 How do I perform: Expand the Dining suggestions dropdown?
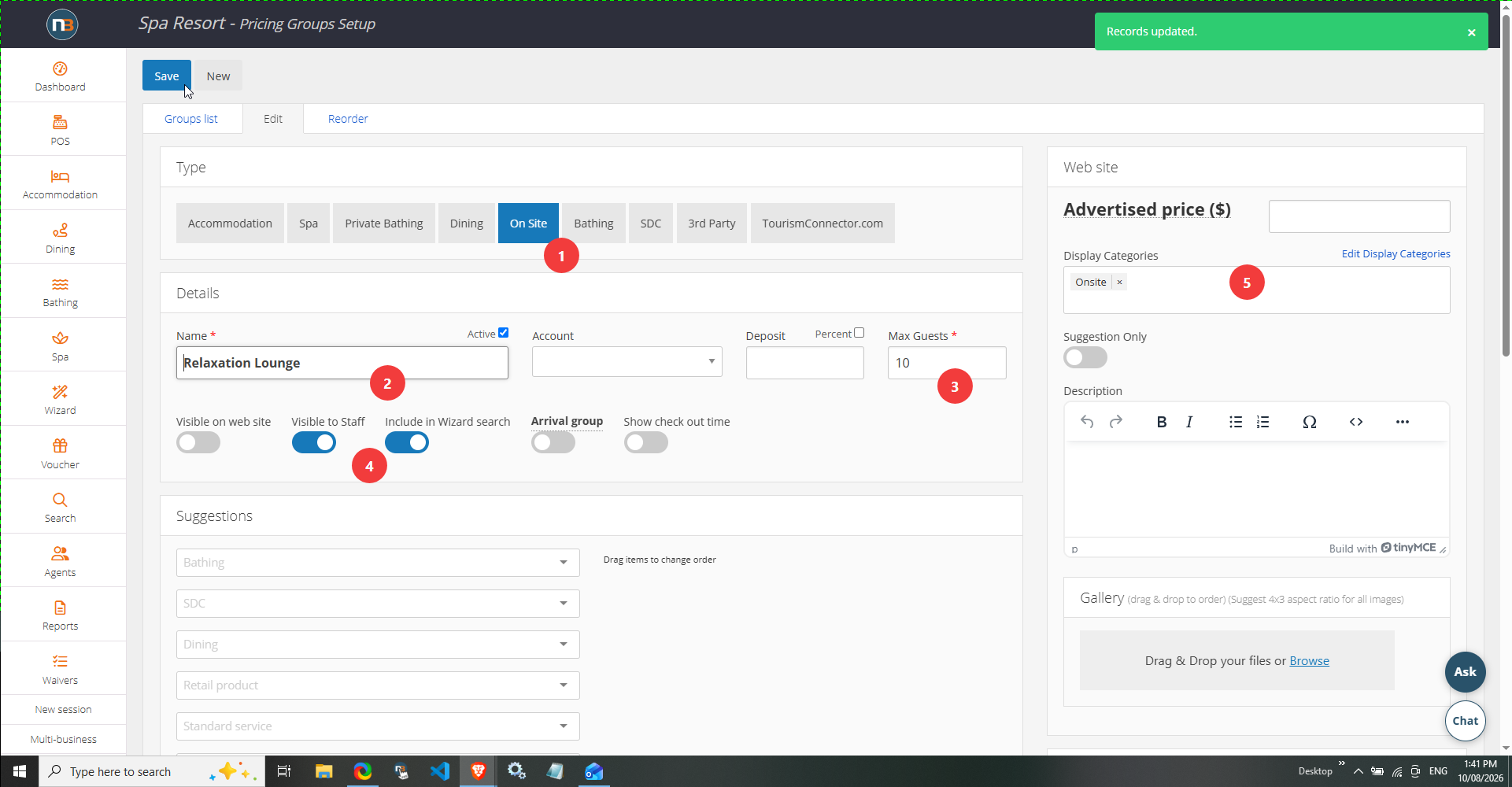378,645
